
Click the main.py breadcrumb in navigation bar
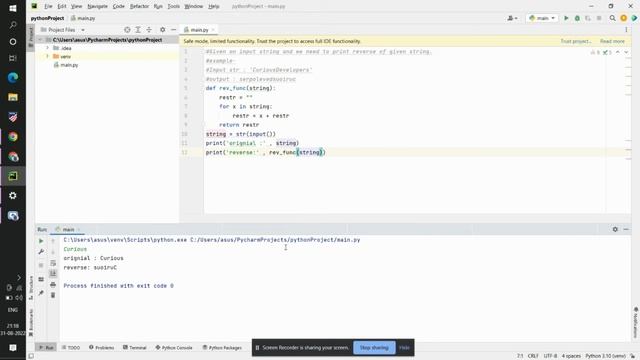coord(83,18)
